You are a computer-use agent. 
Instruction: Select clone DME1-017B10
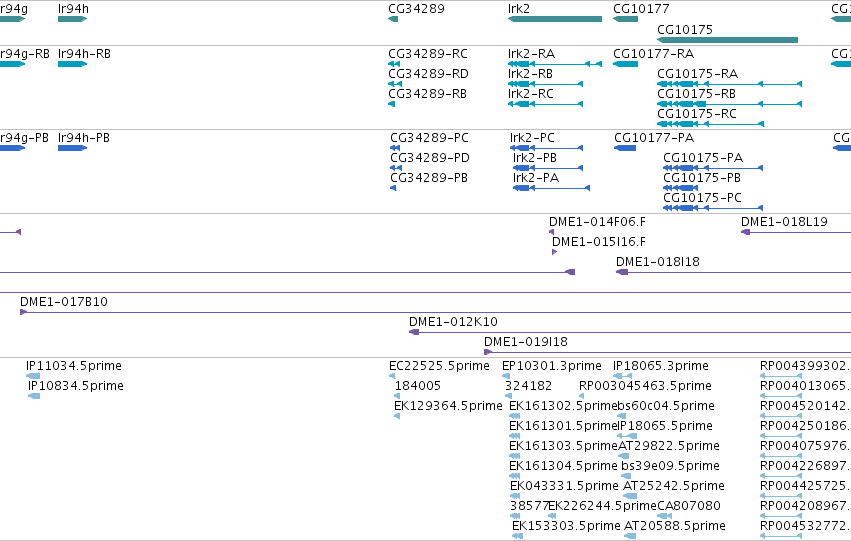(x=64, y=302)
